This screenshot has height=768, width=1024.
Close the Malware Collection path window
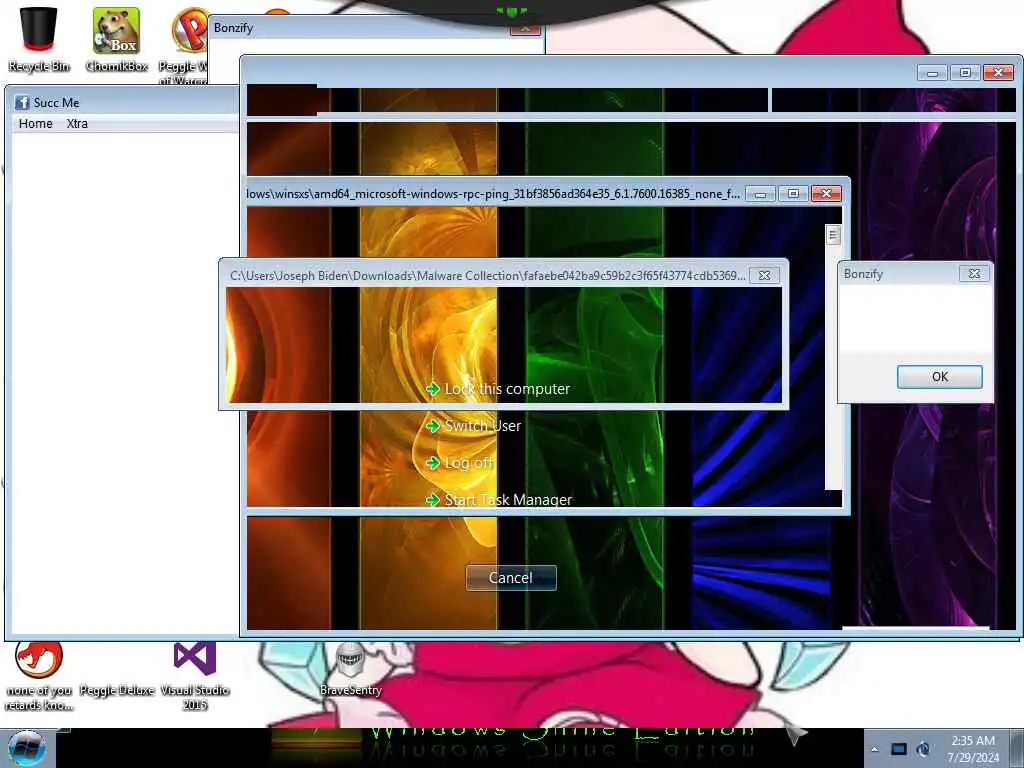point(764,276)
